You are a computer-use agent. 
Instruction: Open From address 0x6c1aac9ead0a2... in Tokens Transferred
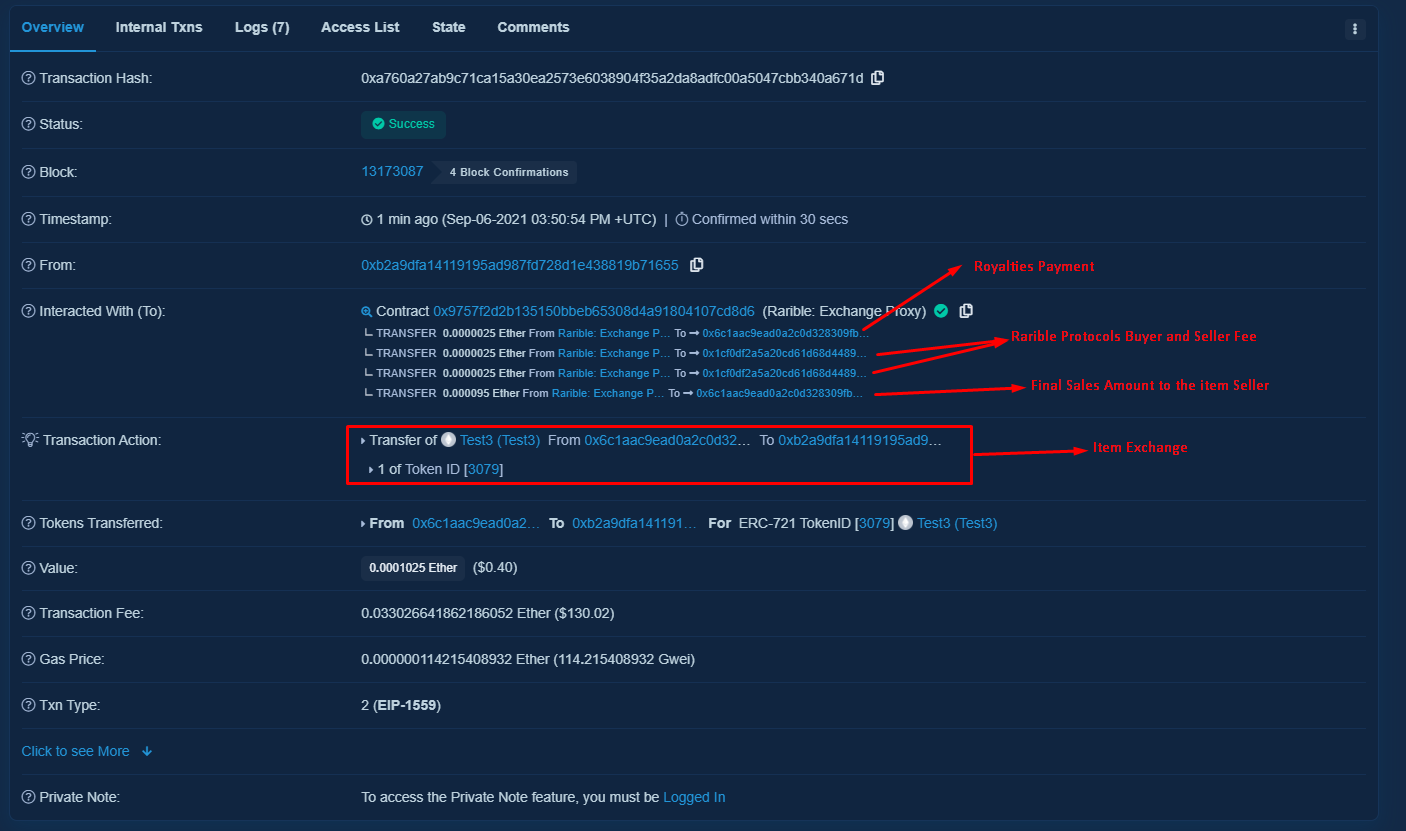click(476, 523)
